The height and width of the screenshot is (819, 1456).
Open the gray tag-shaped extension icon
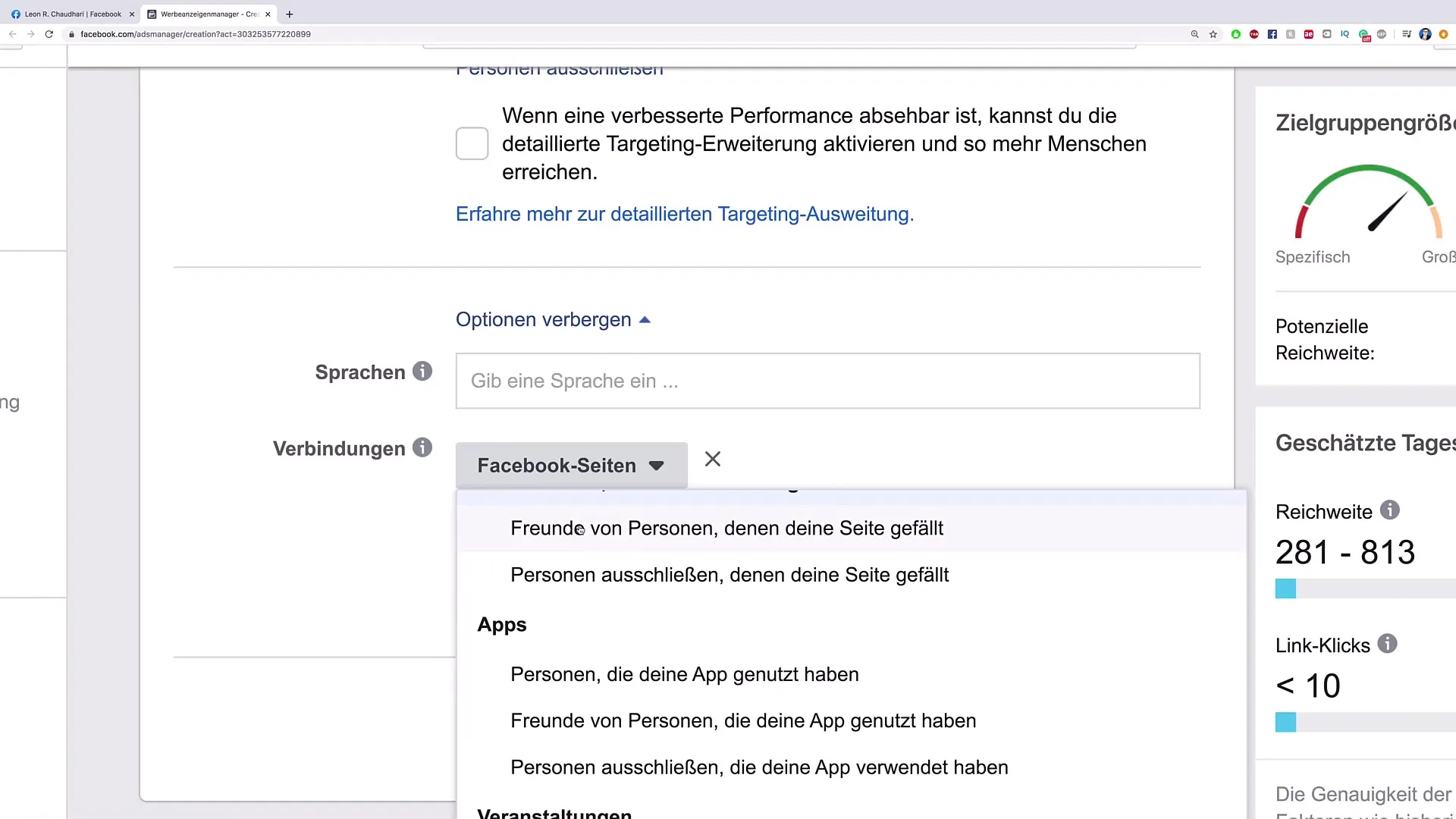pyautogui.click(x=1327, y=34)
